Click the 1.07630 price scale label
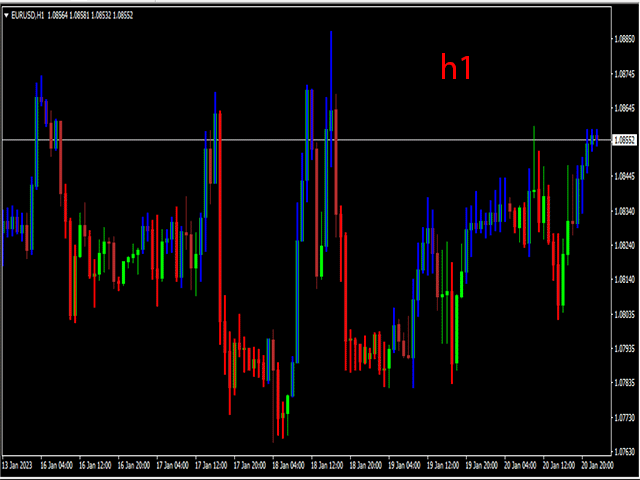Image resolution: width=640 pixels, height=480 pixels. pos(623,452)
